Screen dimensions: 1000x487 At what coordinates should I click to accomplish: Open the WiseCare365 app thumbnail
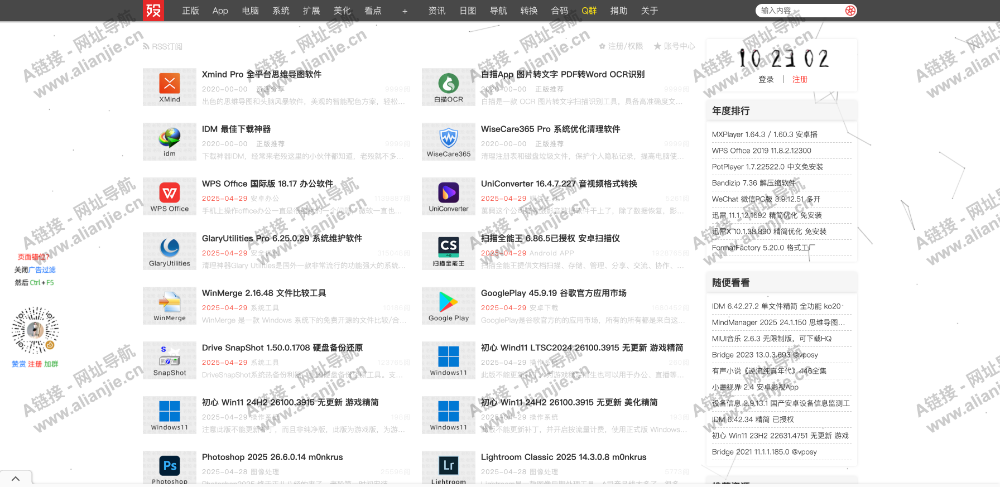coord(448,142)
